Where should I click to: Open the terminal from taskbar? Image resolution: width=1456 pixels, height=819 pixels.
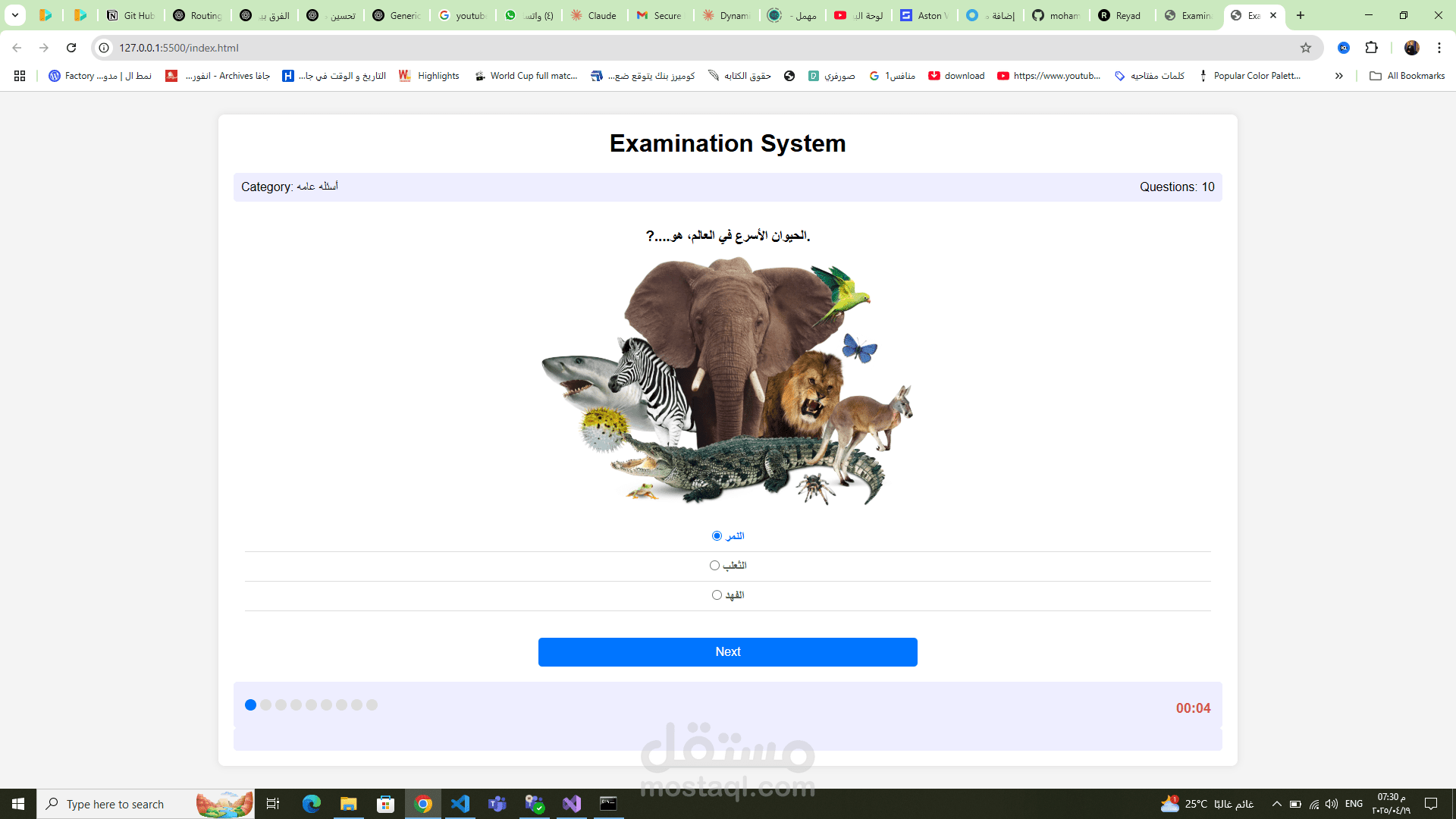[608, 804]
